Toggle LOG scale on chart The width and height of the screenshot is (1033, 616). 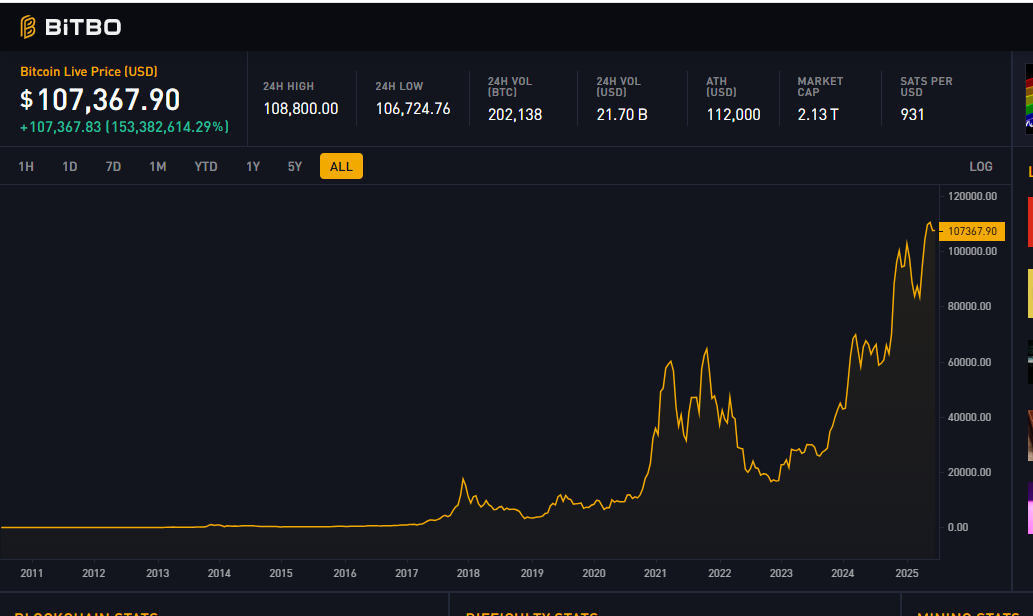point(980,167)
